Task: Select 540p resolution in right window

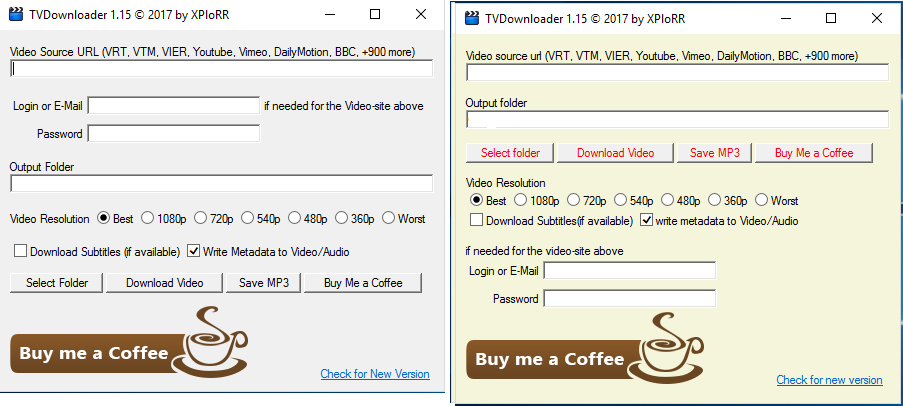Action: (x=620, y=200)
